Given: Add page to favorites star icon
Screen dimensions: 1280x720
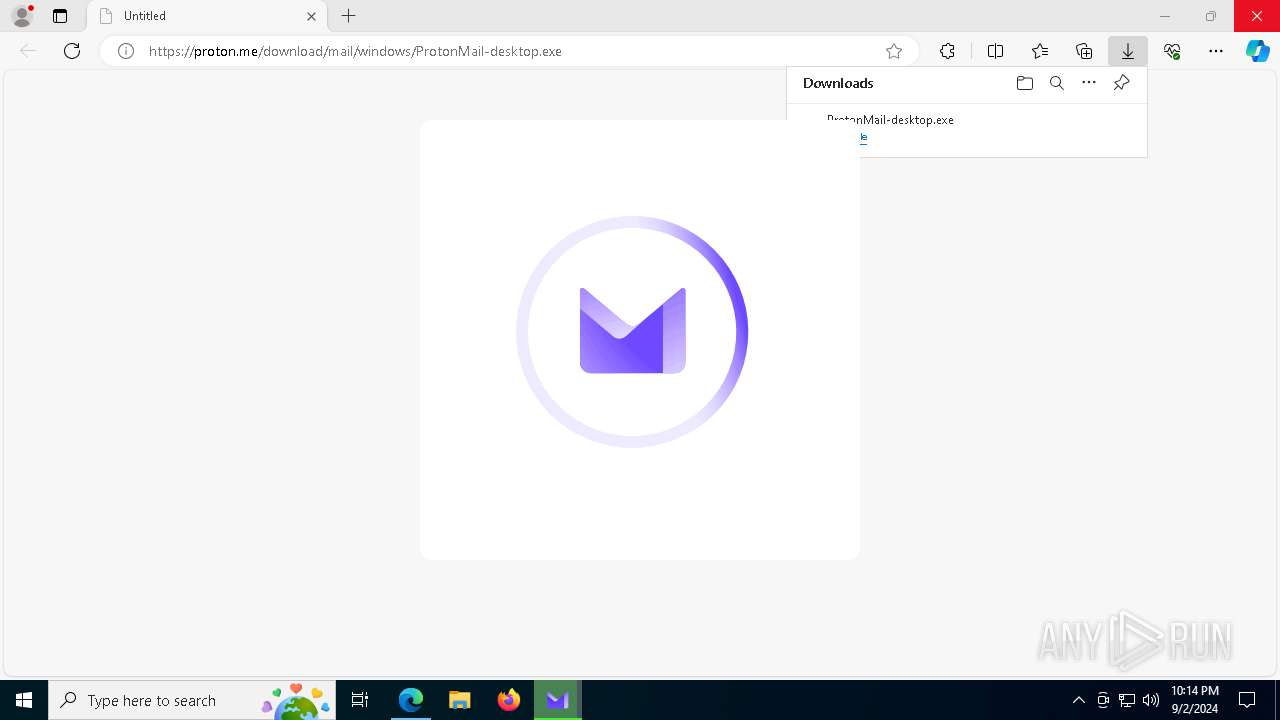Looking at the screenshot, I should coord(894,51).
